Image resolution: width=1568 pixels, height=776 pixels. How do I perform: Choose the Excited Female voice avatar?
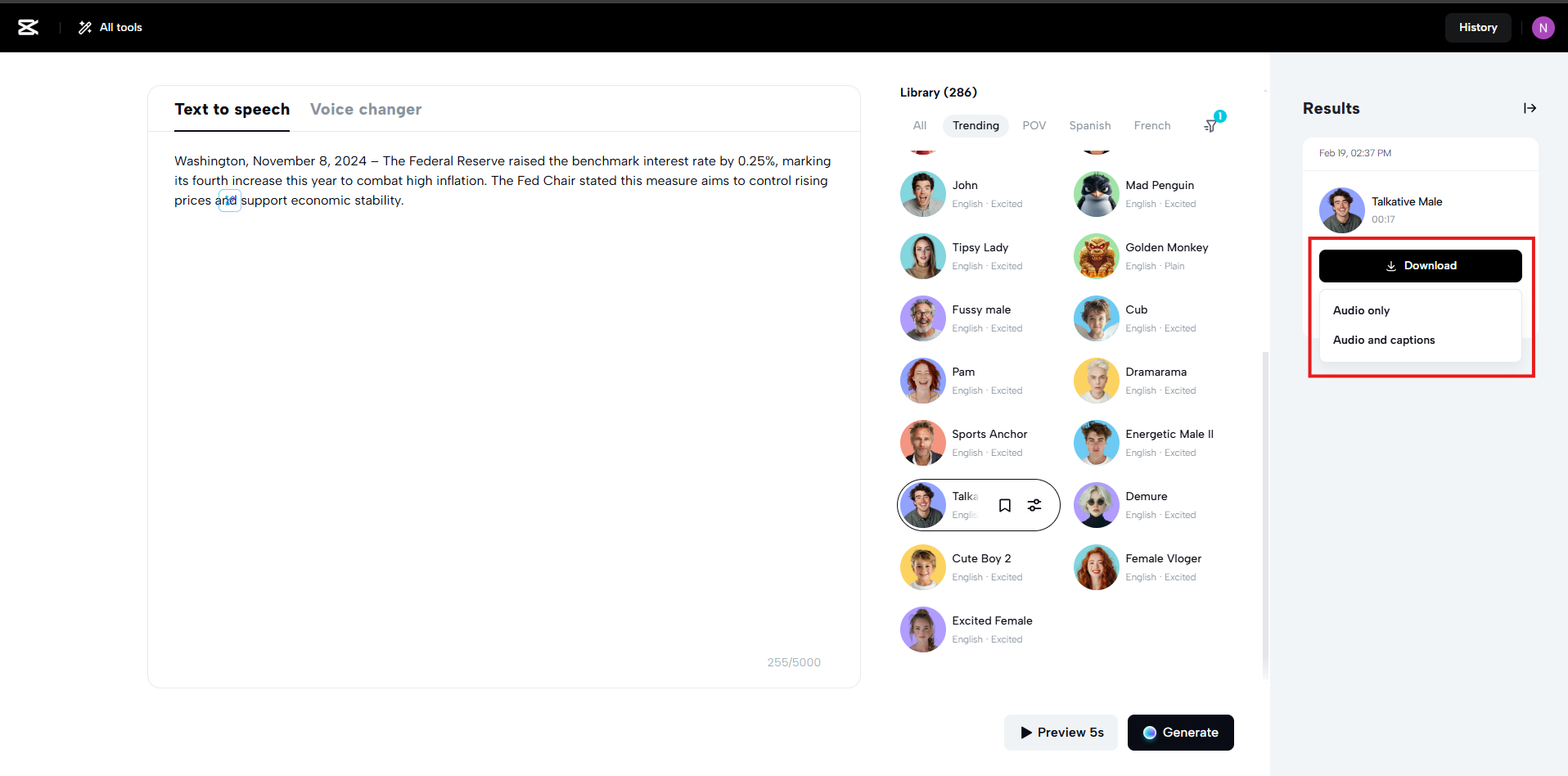point(923,629)
